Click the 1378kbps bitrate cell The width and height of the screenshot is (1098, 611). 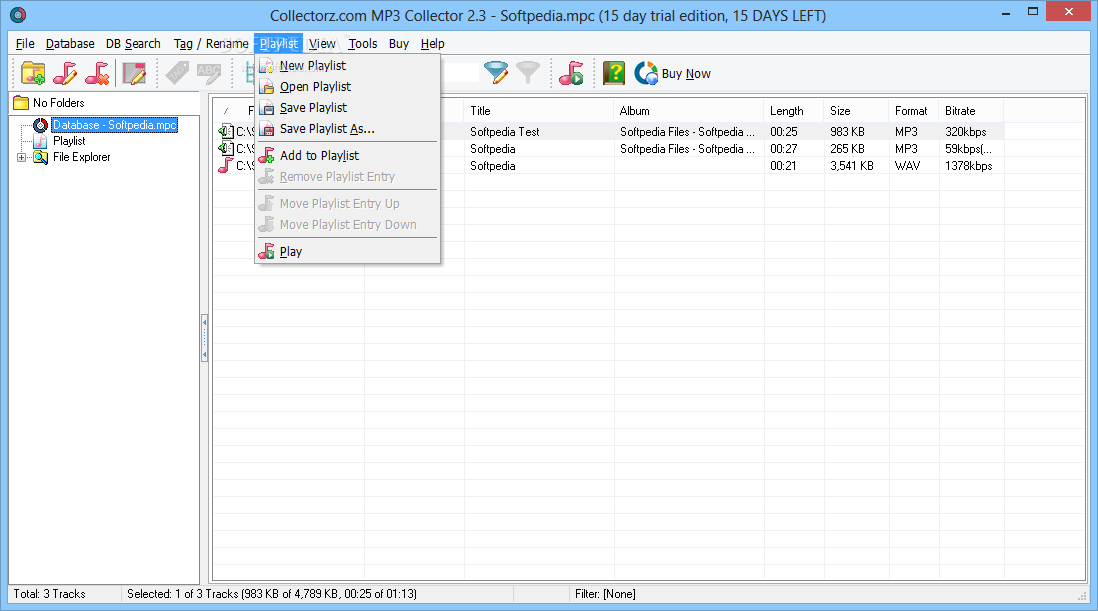point(968,166)
